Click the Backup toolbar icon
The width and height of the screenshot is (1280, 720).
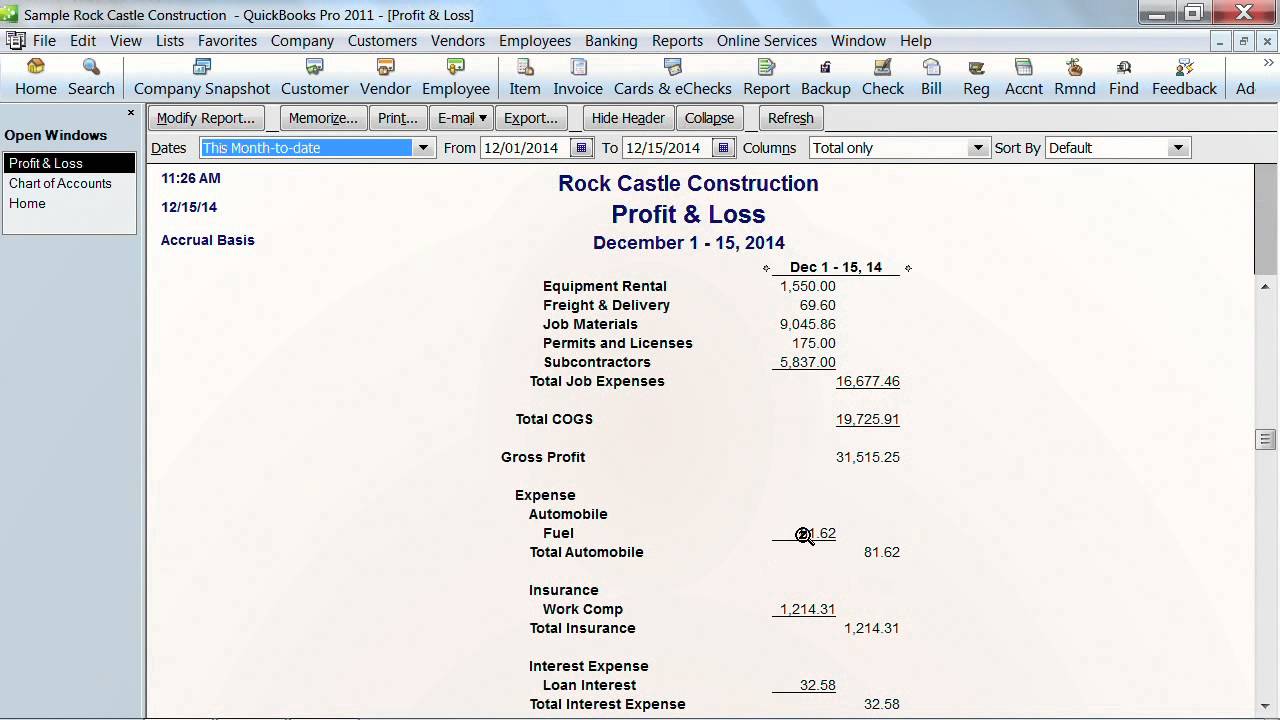(x=826, y=77)
